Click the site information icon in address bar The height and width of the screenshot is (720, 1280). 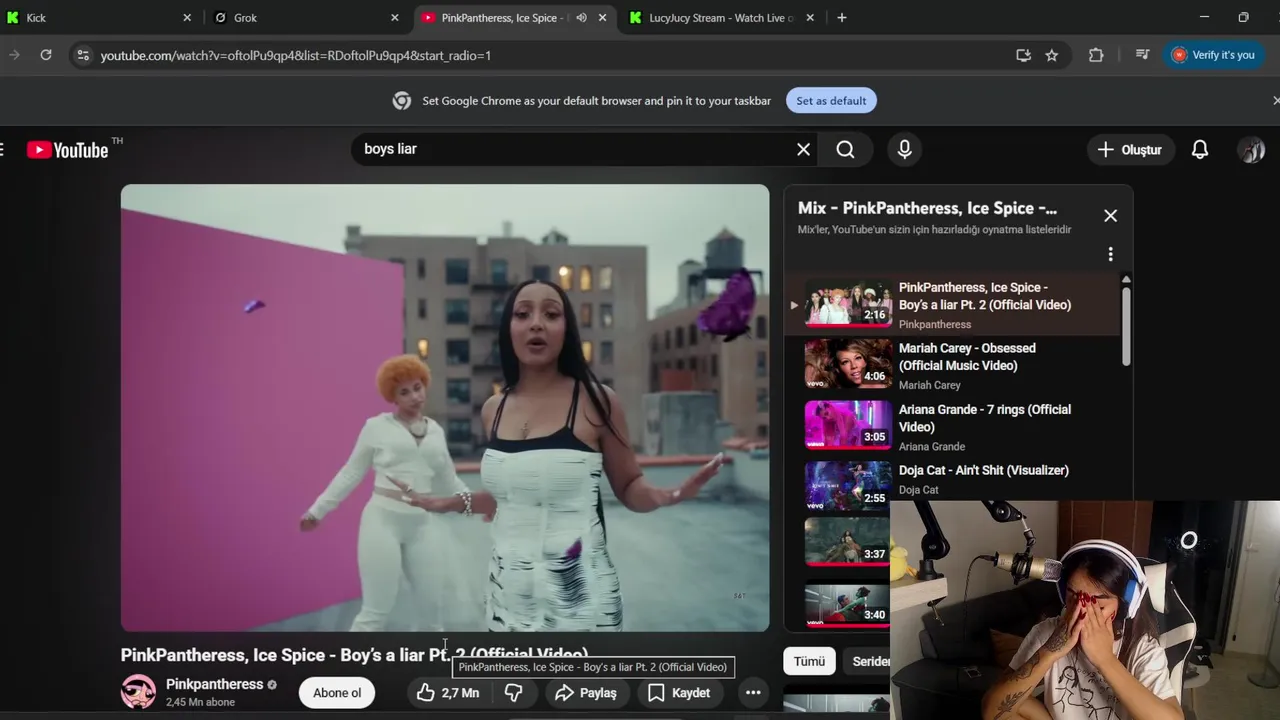(83, 55)
